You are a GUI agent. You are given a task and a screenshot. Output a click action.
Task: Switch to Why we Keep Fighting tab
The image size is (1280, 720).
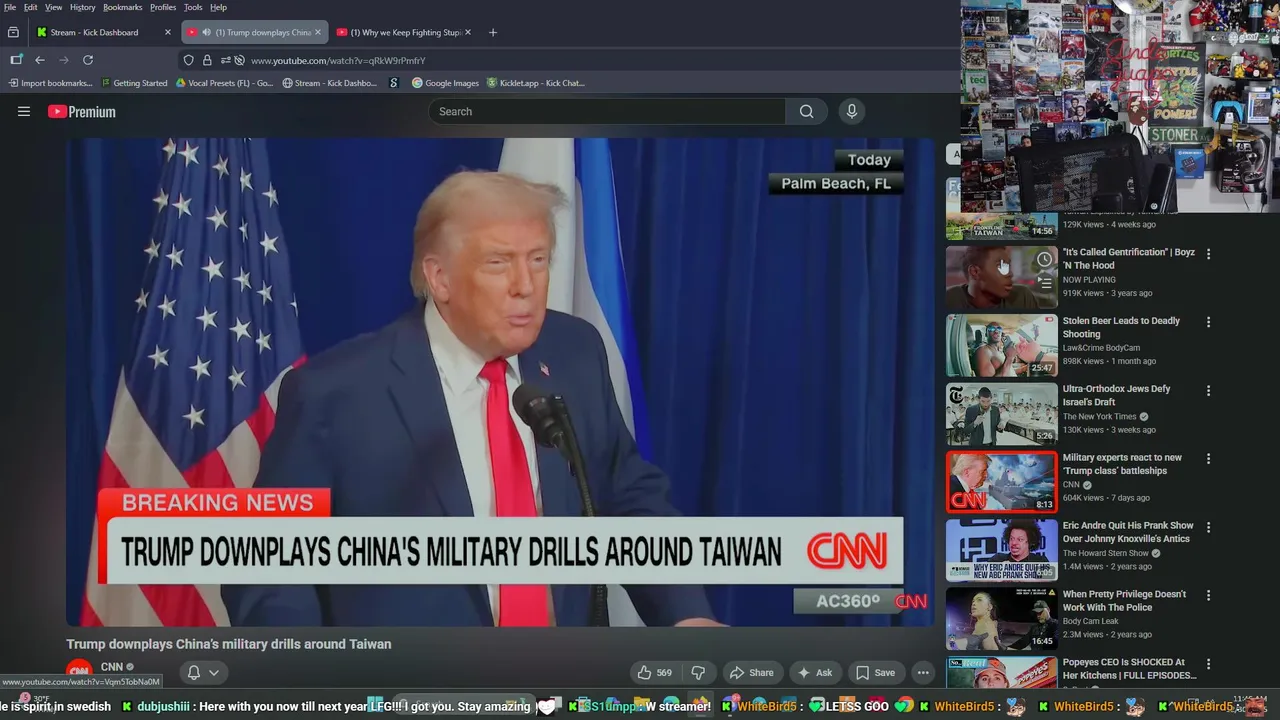pyautogui.click(x=405, y=32)
